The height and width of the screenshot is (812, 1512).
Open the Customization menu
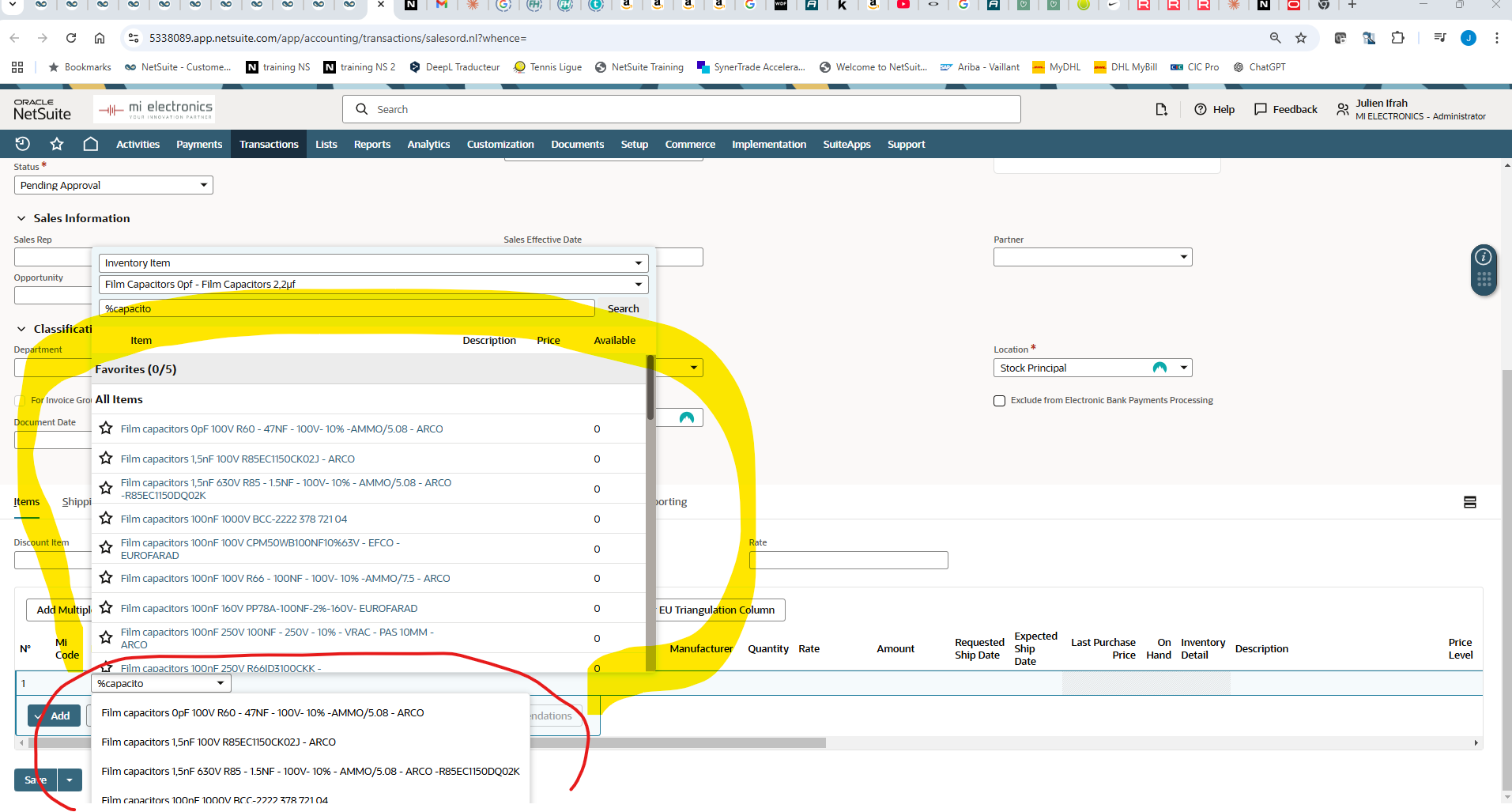tap(500, 144)
